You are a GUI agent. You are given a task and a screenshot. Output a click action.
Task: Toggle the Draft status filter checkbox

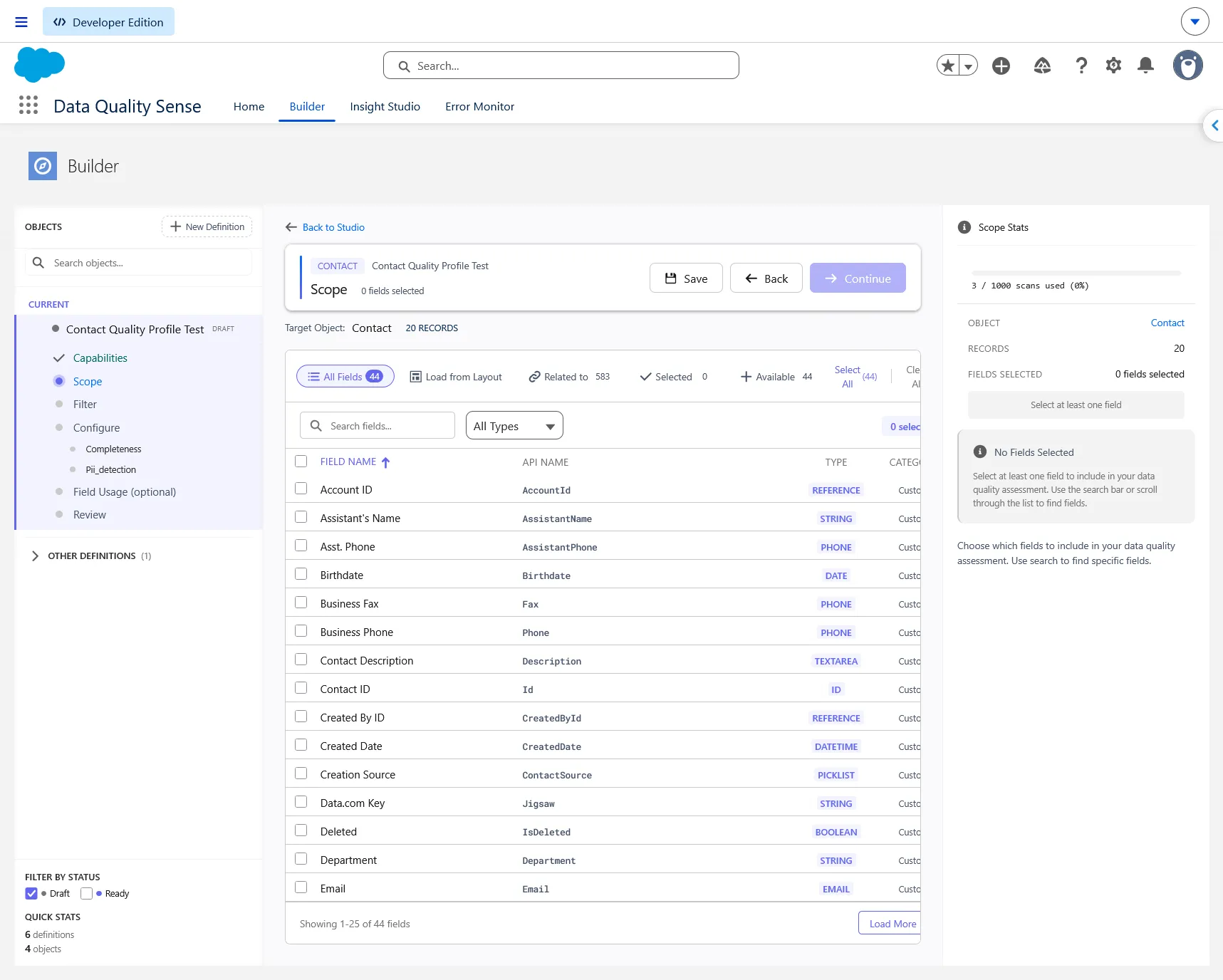click(31, 893)
